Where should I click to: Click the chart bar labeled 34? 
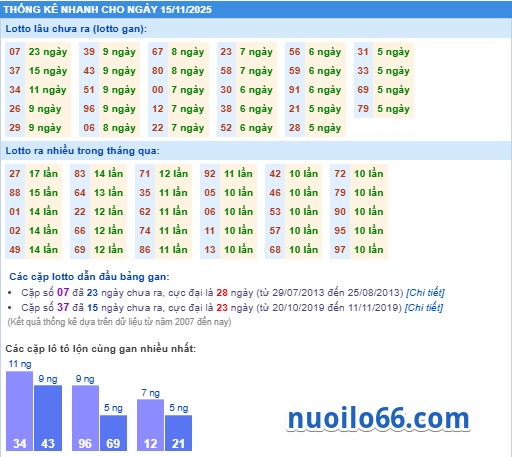pyautogui.click(x=20, y=411)
